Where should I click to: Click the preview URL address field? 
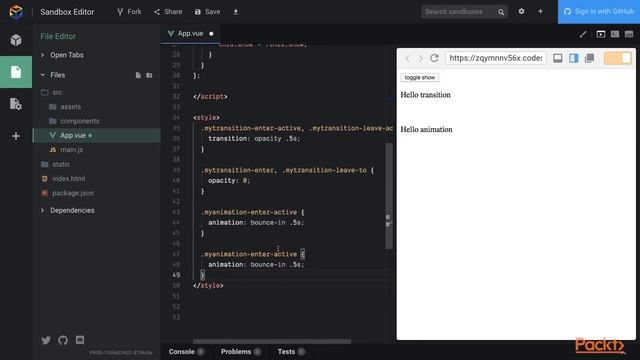[x=496, y=58]
